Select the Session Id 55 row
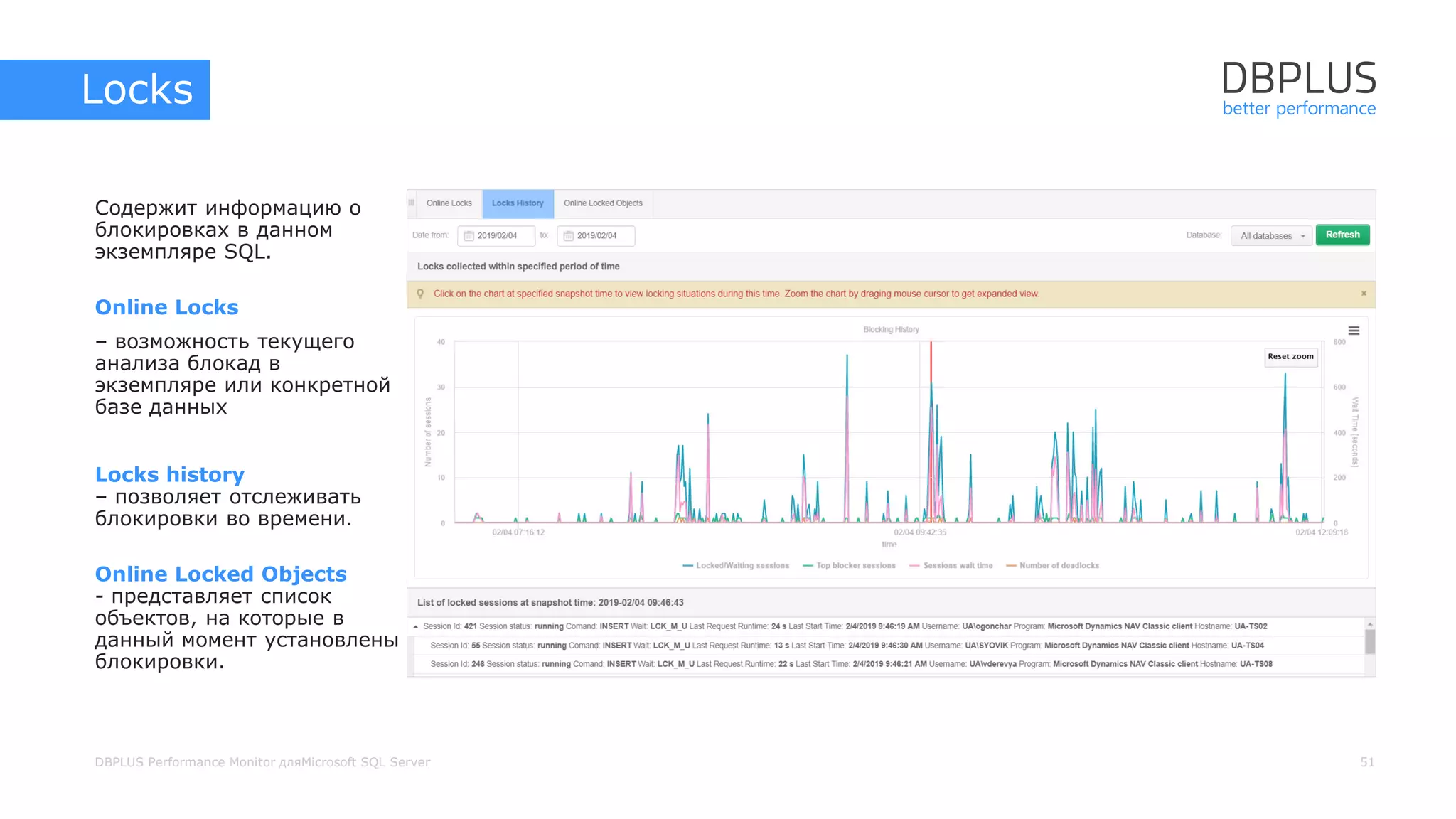1456x819 pixels. 889,646
